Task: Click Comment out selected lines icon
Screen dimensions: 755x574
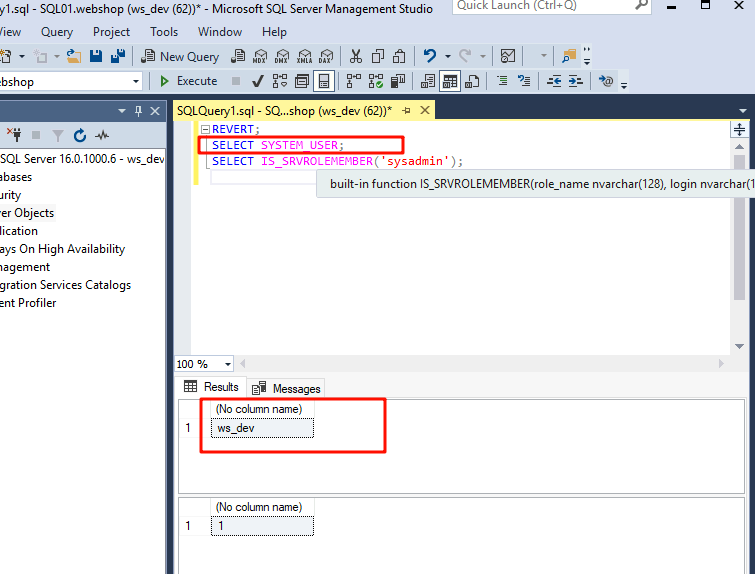Action: click(x=502, y=81)
